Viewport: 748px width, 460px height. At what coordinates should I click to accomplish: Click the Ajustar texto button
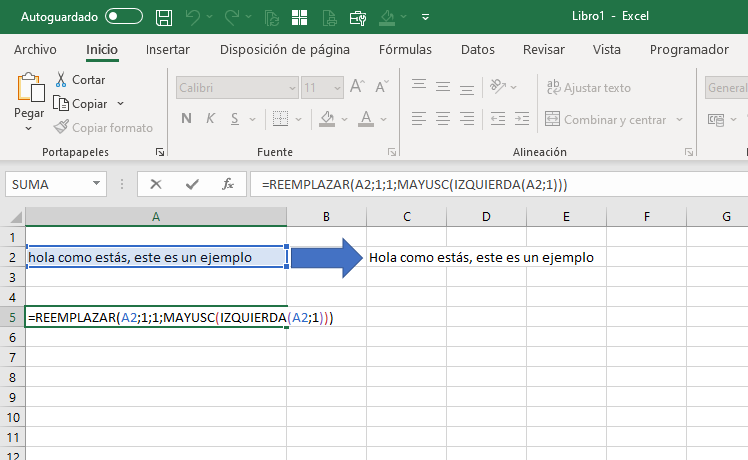point(588,88)
